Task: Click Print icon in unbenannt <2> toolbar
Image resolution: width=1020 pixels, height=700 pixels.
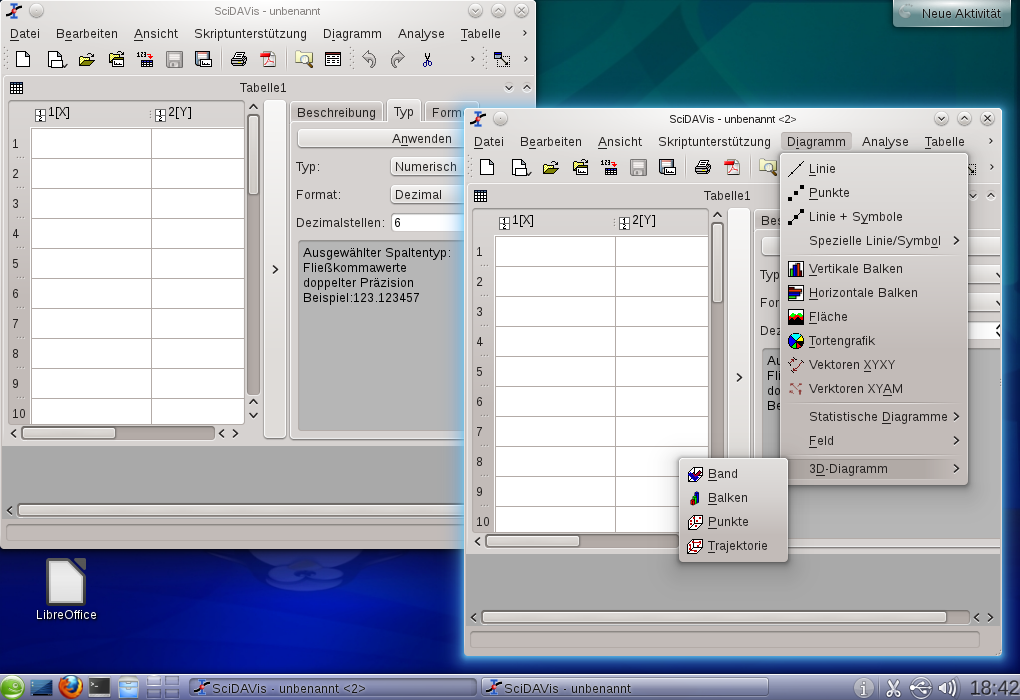Action: click(x=703, y=167)
